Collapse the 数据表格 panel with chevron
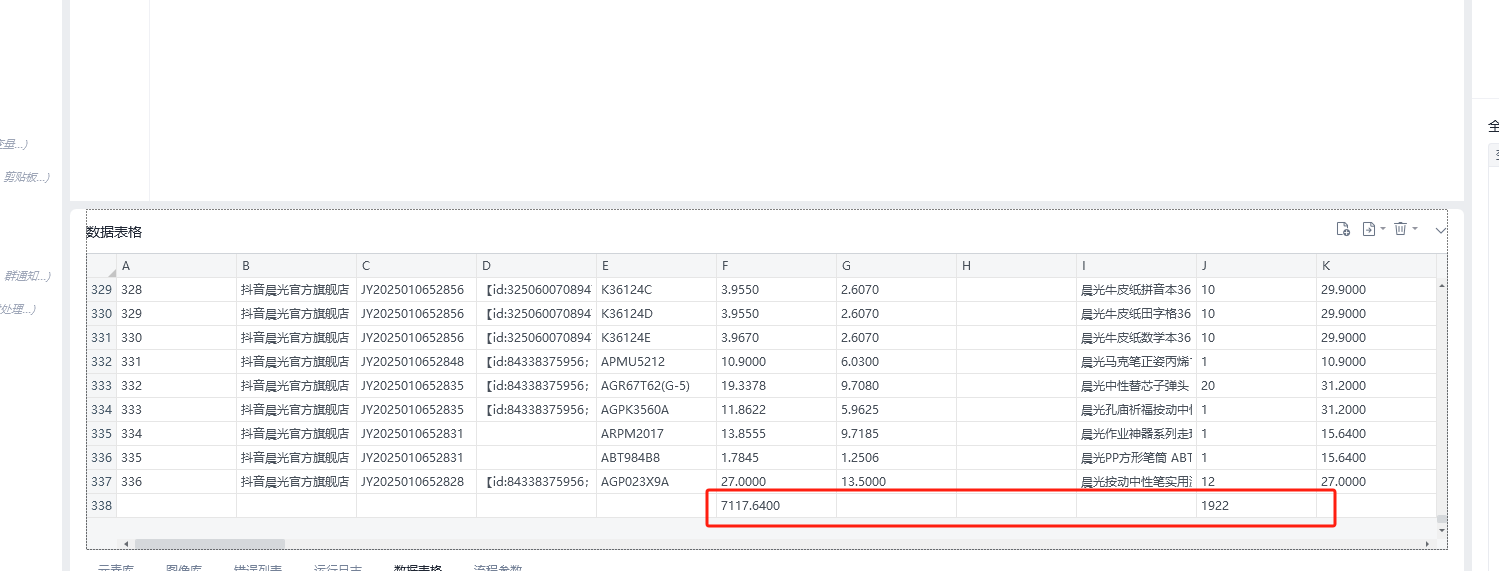Viewport: 1499px width, 571px height. coord(1440,230)
